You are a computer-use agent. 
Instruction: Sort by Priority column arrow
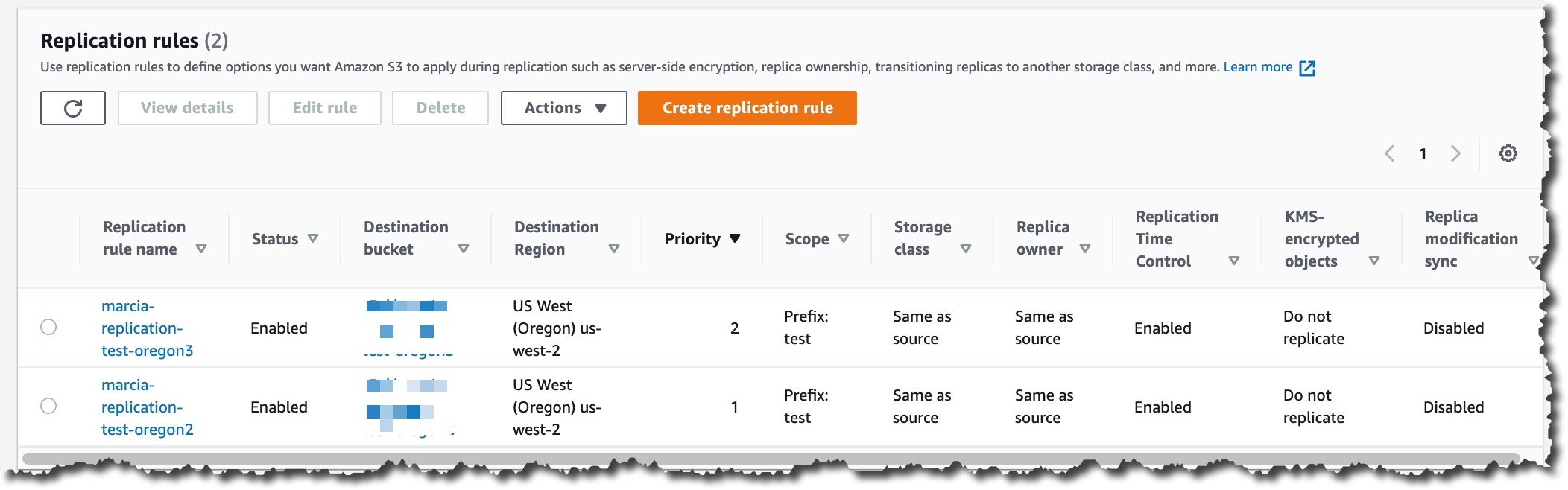tap(735, 238)
